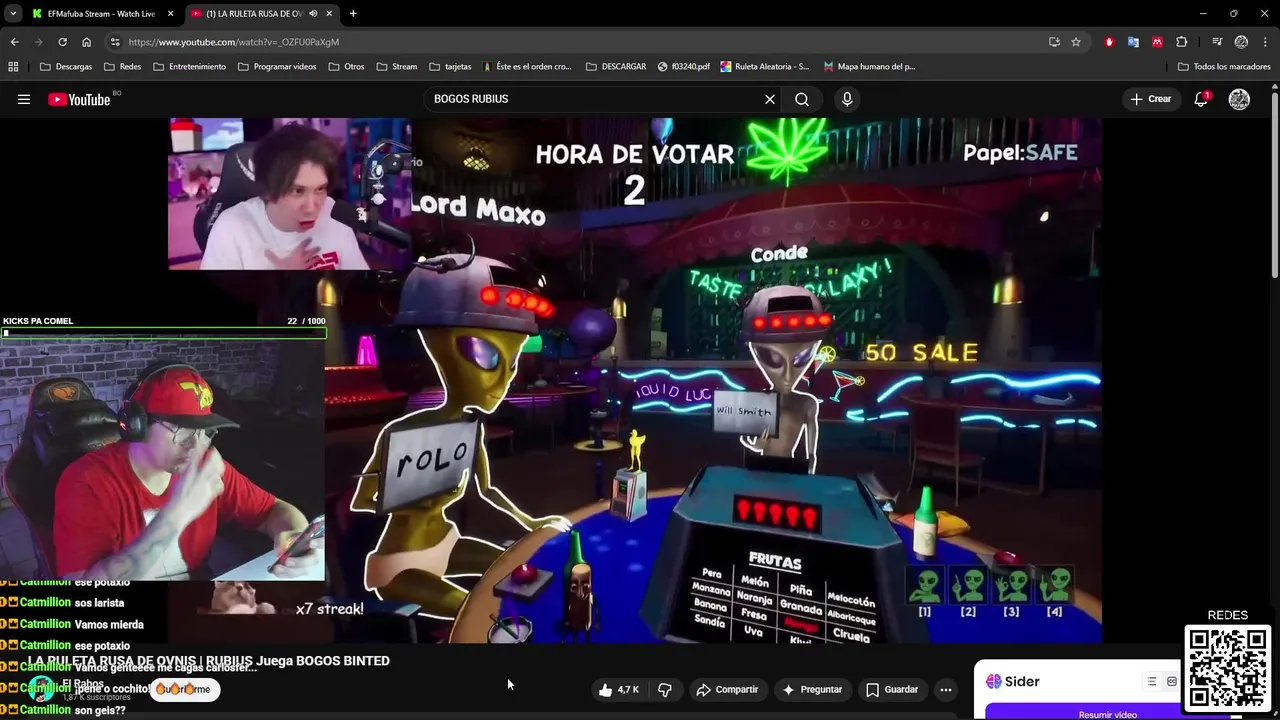Mute the audio icon on YouTube tab
1280x720 pixels.
point(314,14)
